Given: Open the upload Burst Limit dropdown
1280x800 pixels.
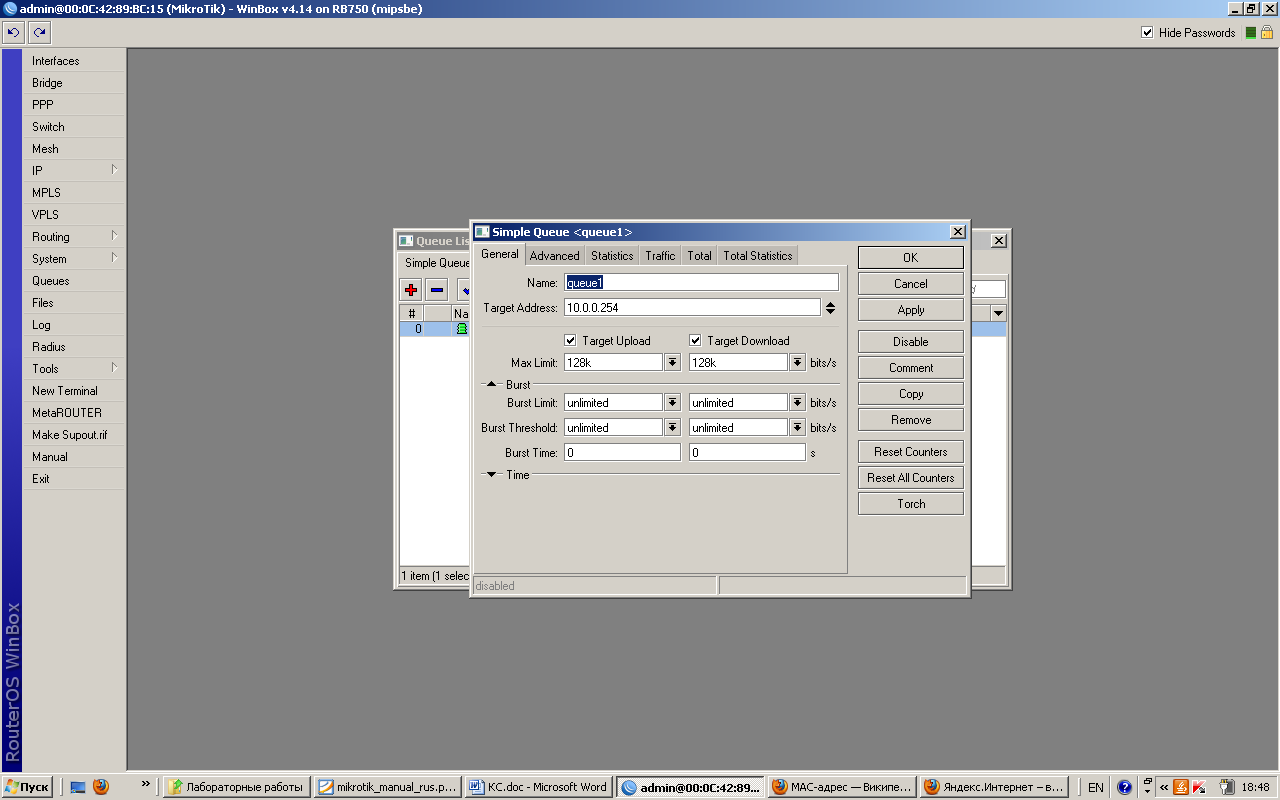Looking at the screenshot, I should [x=673, y=403].
